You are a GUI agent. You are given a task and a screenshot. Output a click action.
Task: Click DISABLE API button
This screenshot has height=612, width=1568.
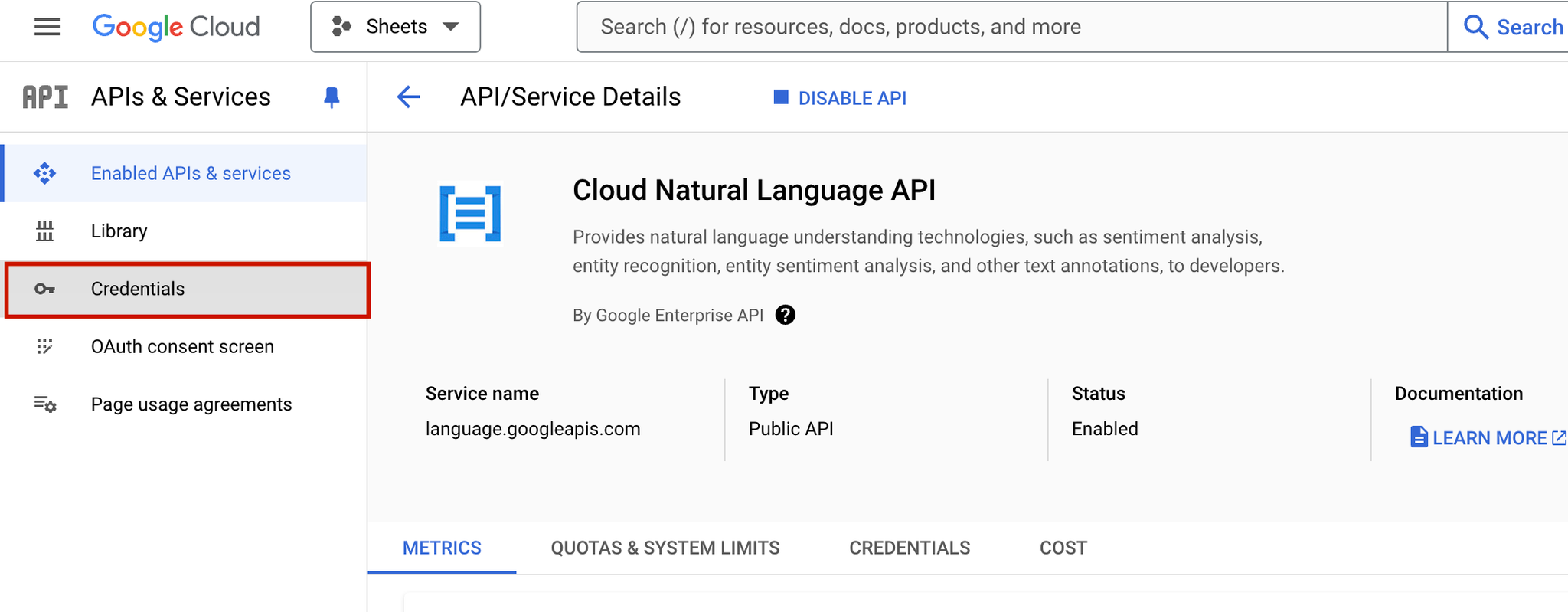(840, 98)
